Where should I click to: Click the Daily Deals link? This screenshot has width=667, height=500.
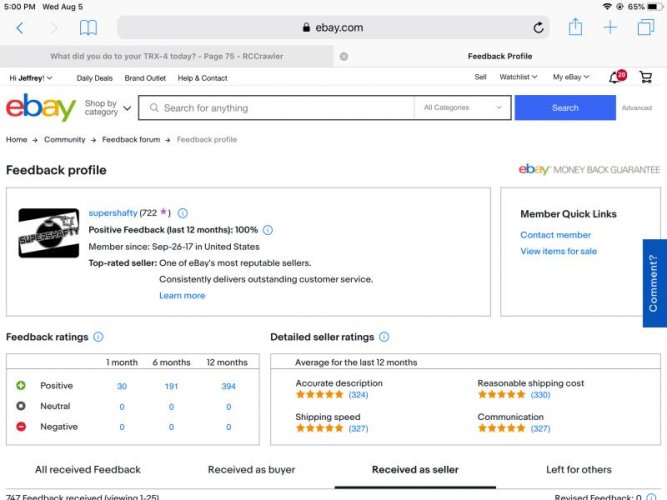(94, 78)
